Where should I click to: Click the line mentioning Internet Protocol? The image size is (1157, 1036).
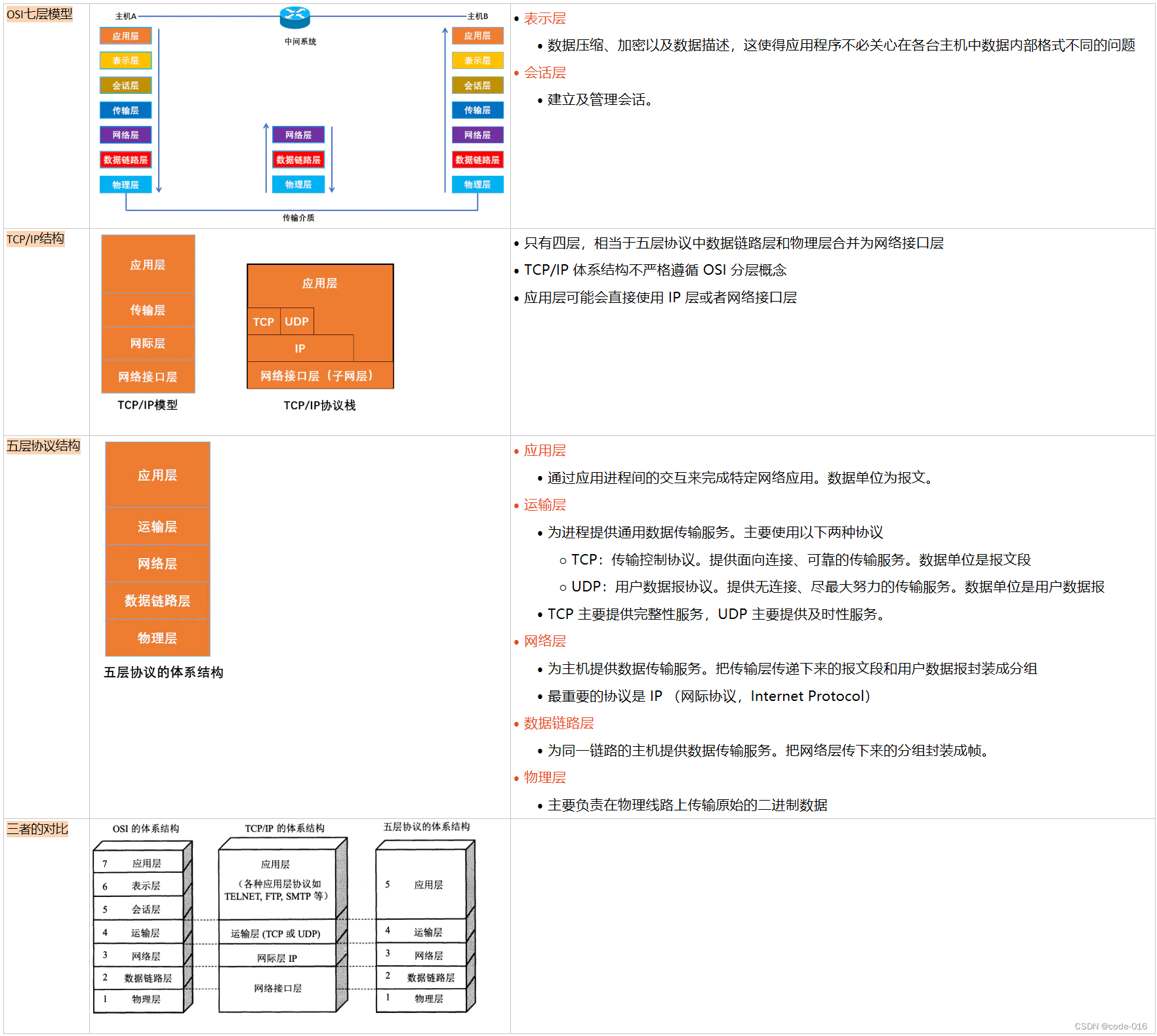tap(709, 696)
